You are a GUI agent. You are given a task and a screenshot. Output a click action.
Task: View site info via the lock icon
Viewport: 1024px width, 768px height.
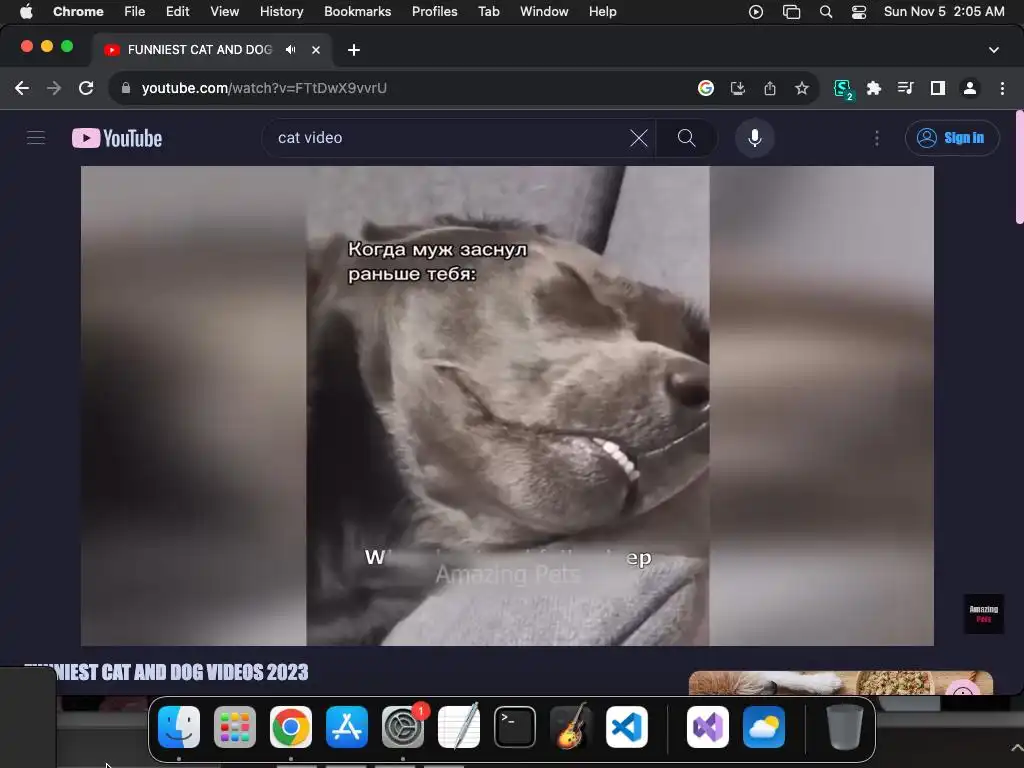click(x=125, y=88)
